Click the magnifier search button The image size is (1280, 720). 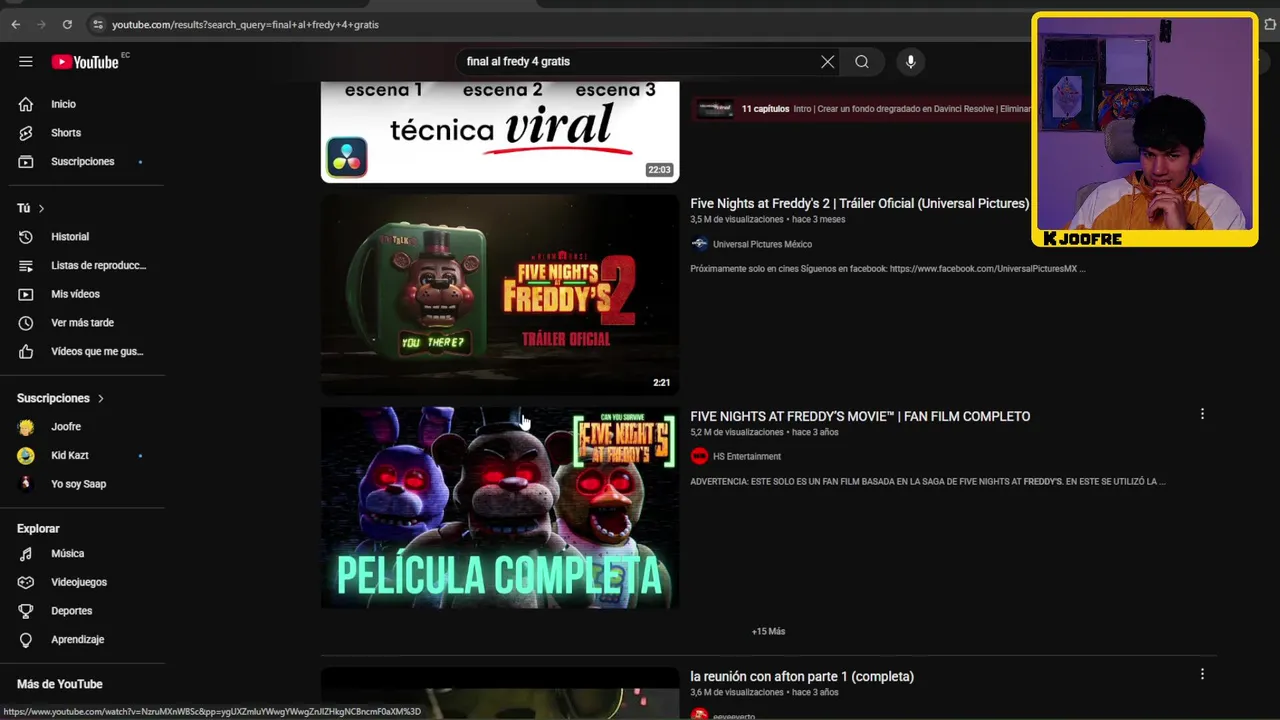click(x=862, y=62)
